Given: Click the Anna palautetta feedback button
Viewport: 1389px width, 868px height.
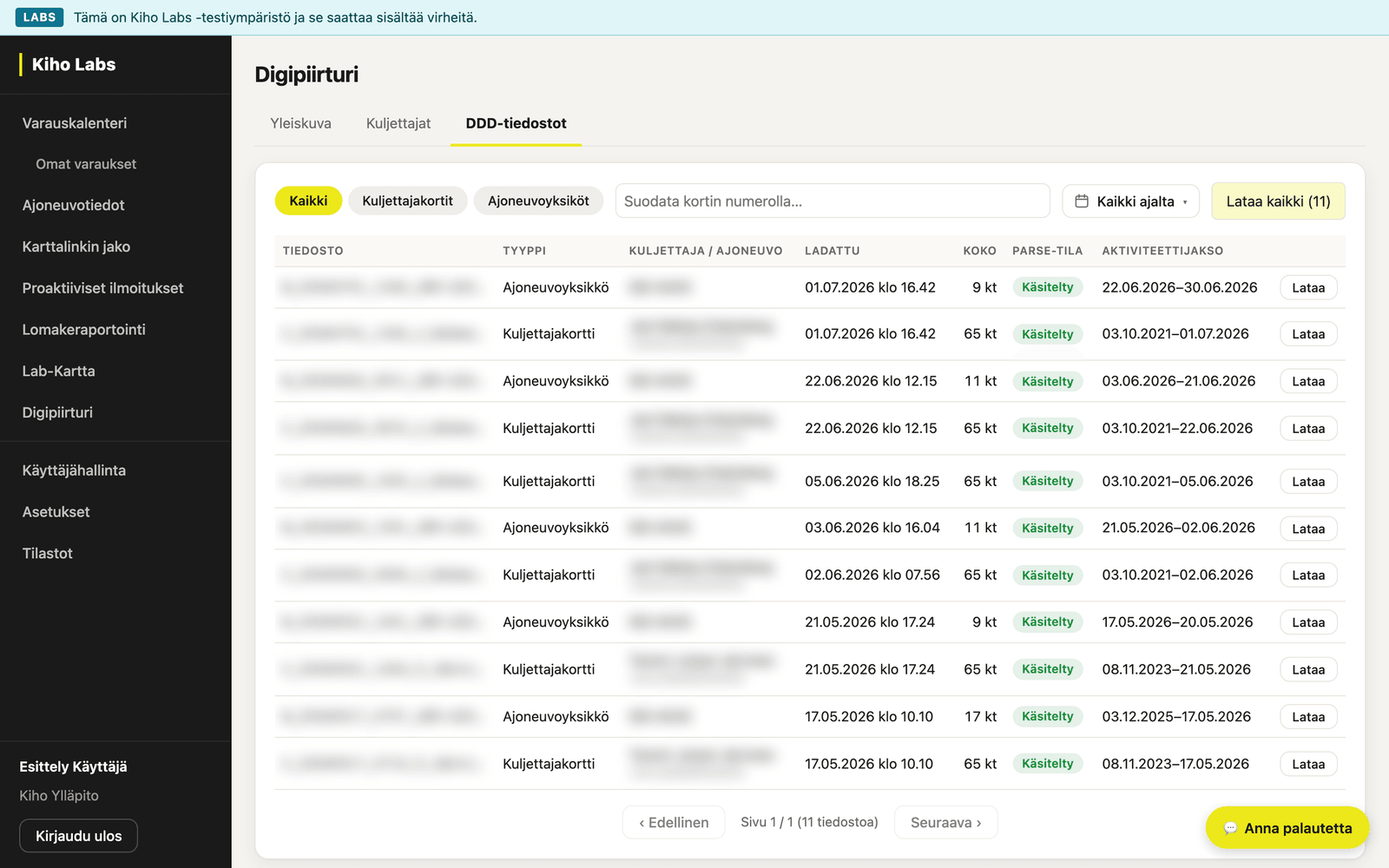Looking at the screenshot, I should click(x=1287, y=828).
